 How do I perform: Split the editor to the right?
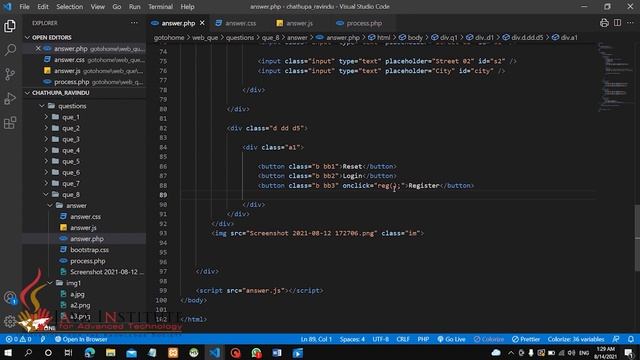click(x=617, y=23)
